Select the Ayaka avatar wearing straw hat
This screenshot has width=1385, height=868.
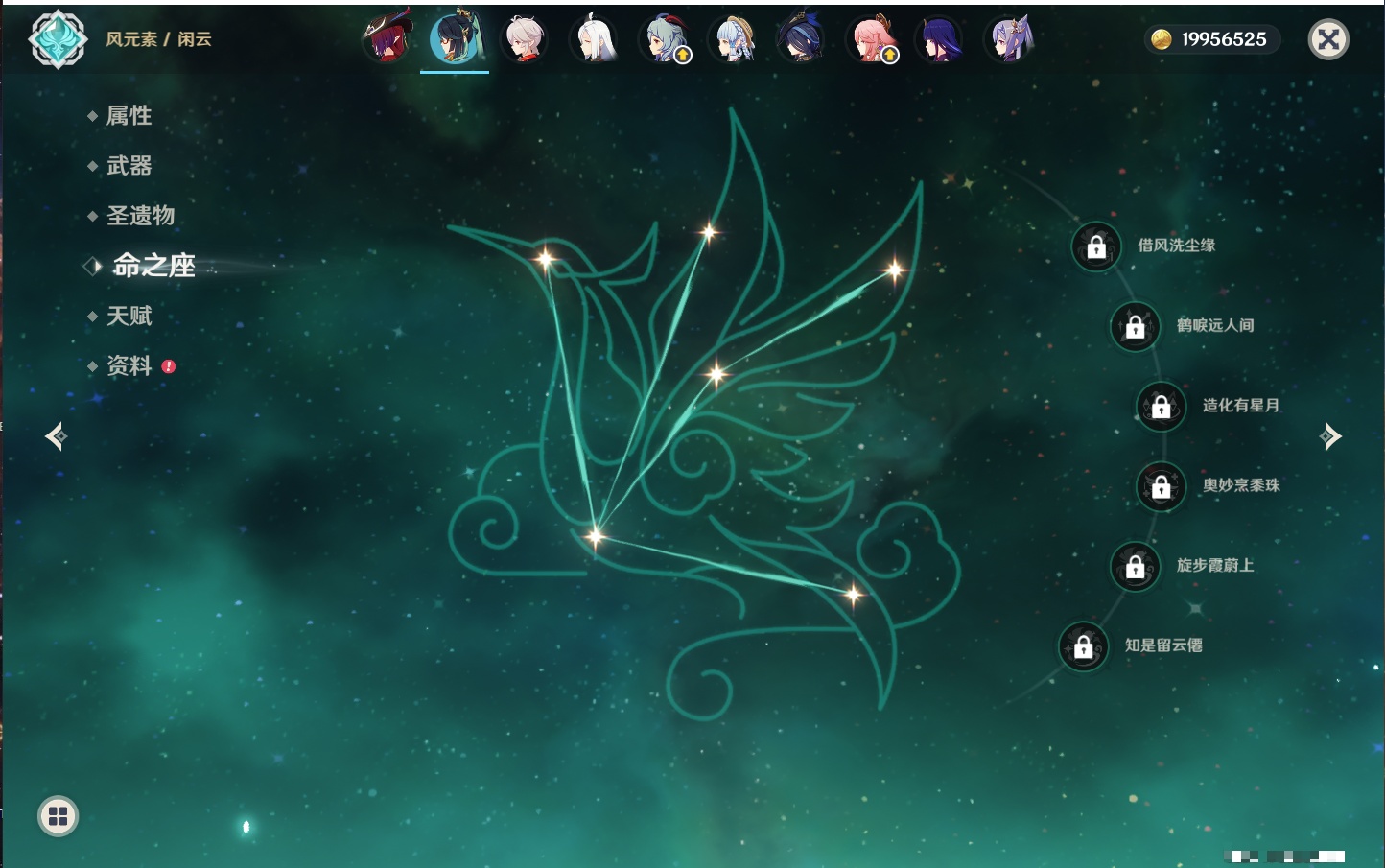(733, 39)
